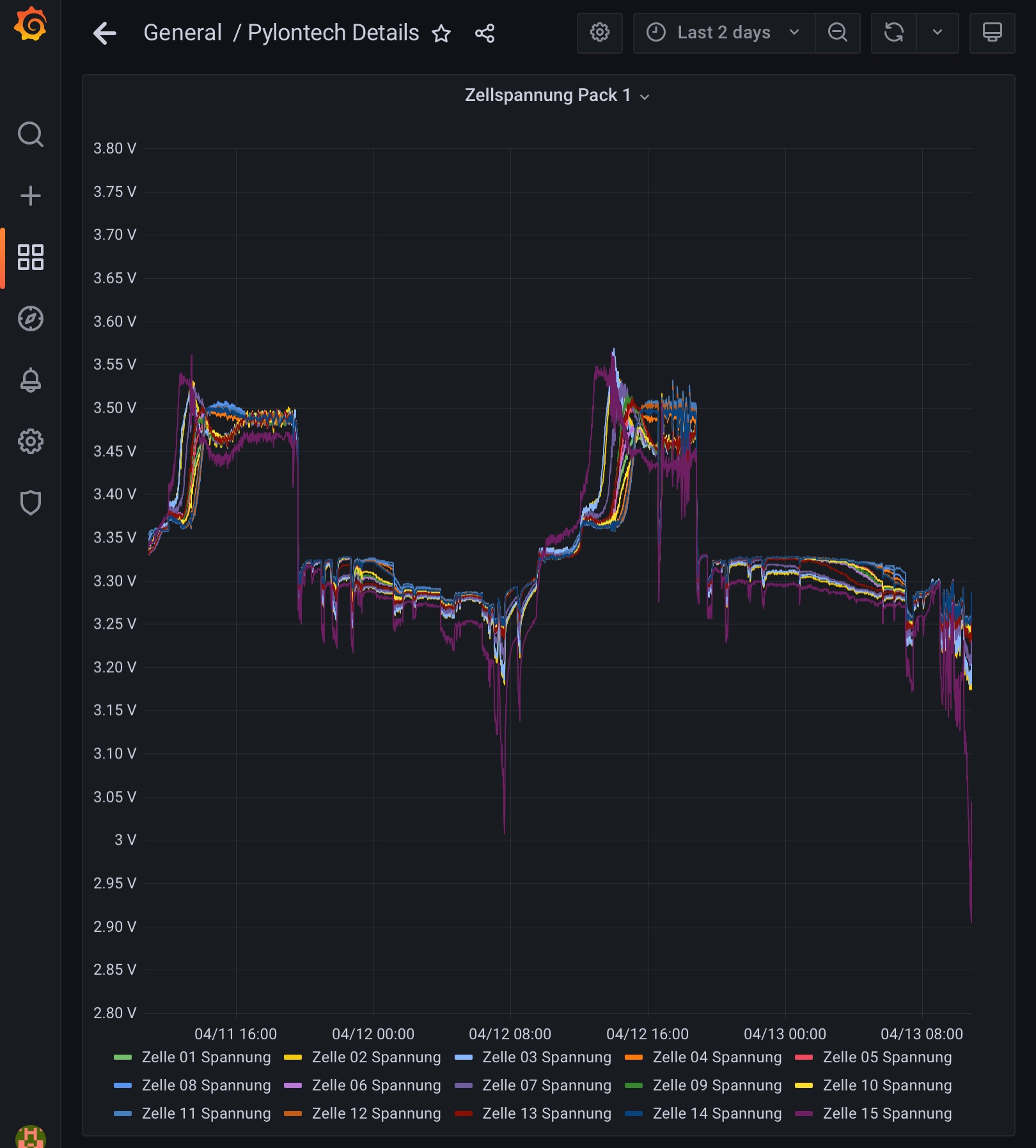Open the Alerting bell icon
This screenshot has width=1036, height=1148.
30,380
